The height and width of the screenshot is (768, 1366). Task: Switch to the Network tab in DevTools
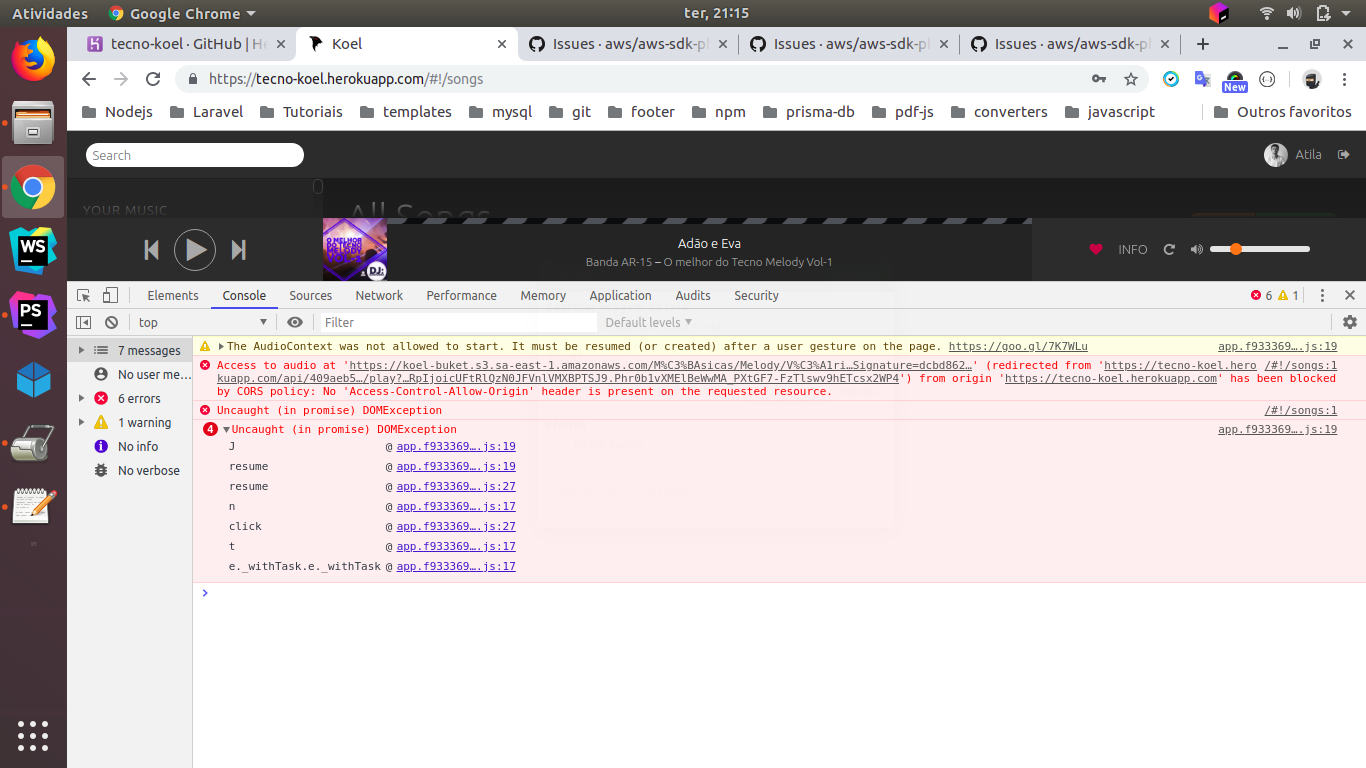click(379, 295)
